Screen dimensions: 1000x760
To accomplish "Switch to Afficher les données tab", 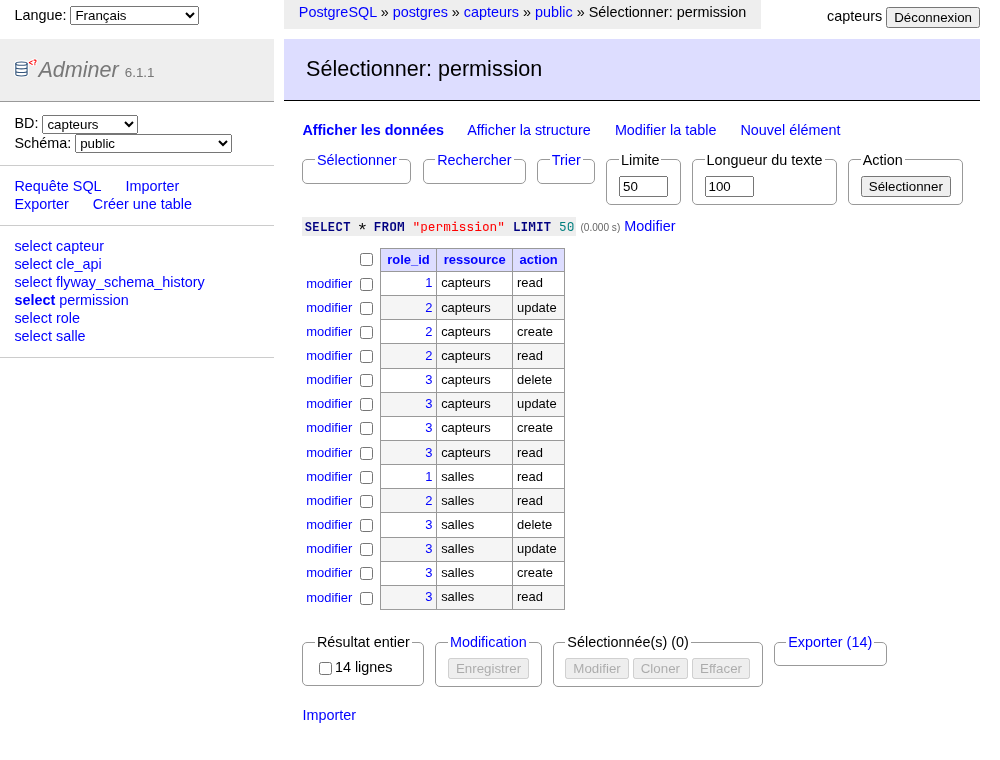I will point(373,130).
